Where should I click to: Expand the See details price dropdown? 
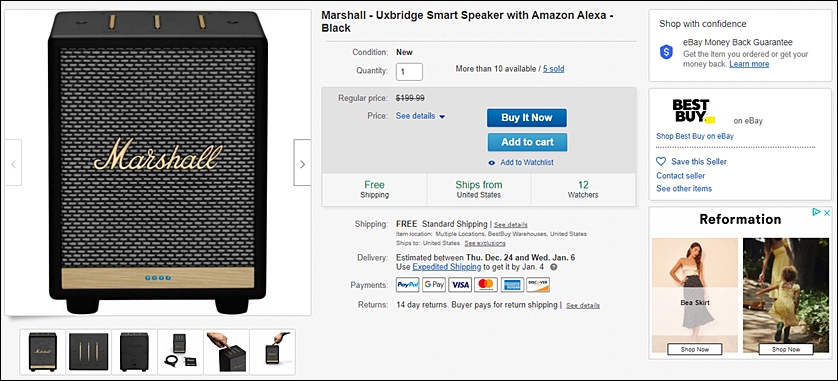pyautogui.click(x=420, y=116)
